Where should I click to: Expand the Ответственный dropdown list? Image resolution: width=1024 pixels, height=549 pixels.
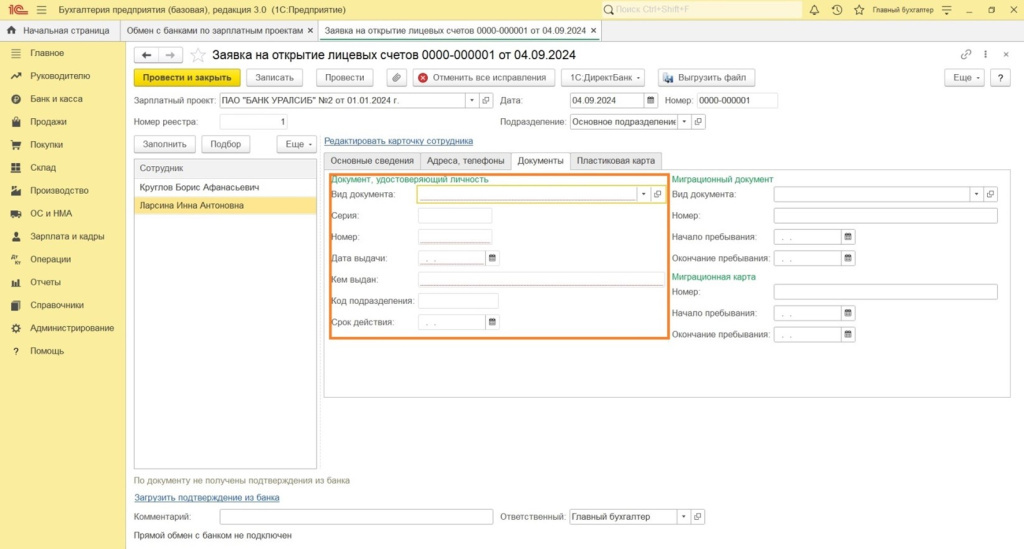(x=684, y=517)
